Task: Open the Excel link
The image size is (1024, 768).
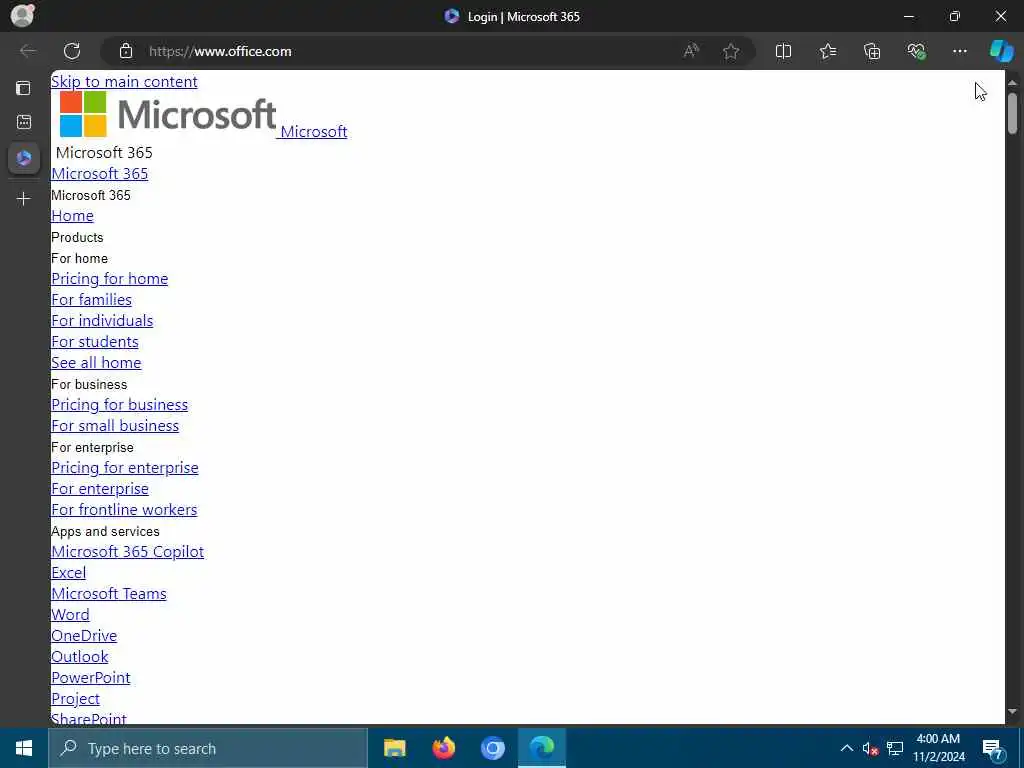Action: click(69, 573)
